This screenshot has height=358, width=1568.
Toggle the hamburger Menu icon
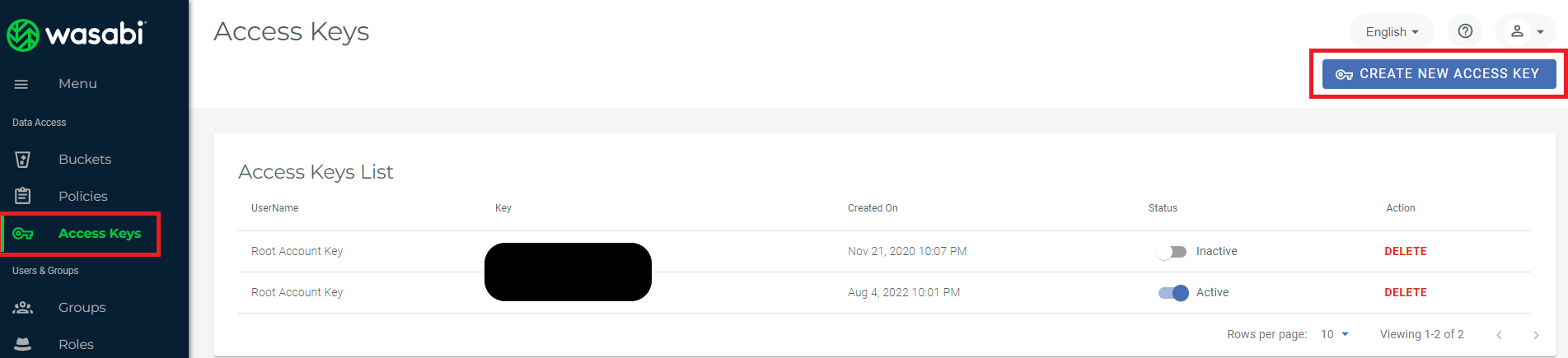pyautogui.click(x=21, y=84)
